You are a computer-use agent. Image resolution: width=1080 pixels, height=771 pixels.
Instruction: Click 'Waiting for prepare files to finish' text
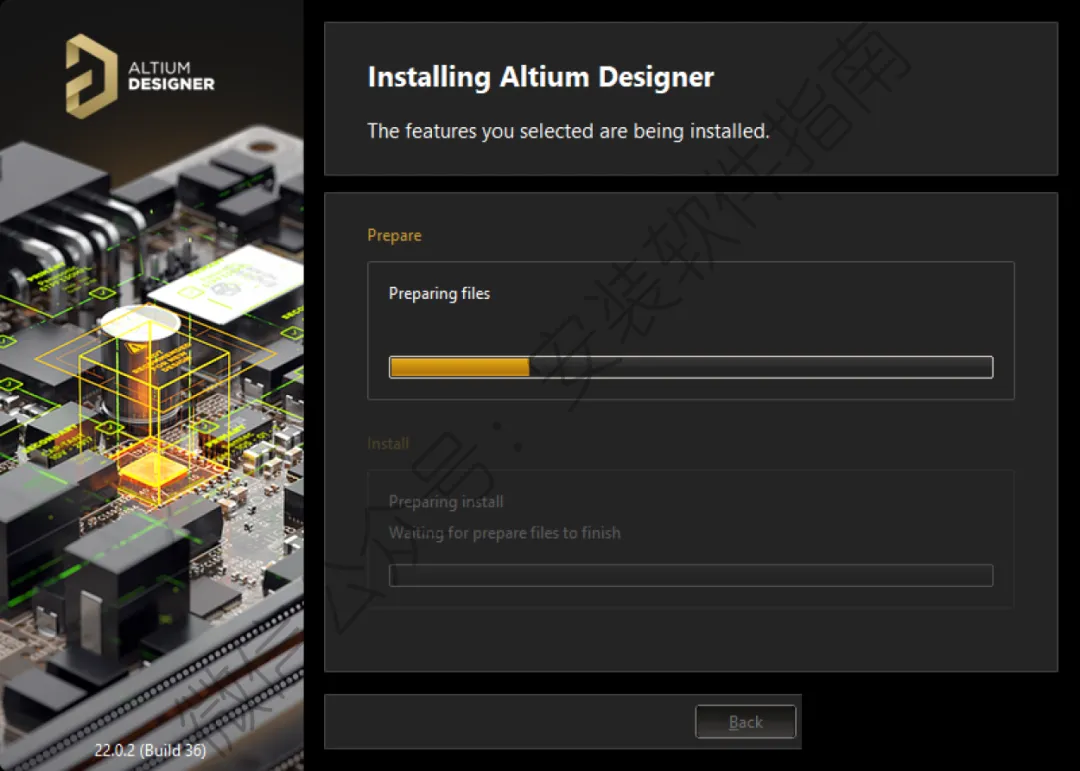[x=504, y=533]
